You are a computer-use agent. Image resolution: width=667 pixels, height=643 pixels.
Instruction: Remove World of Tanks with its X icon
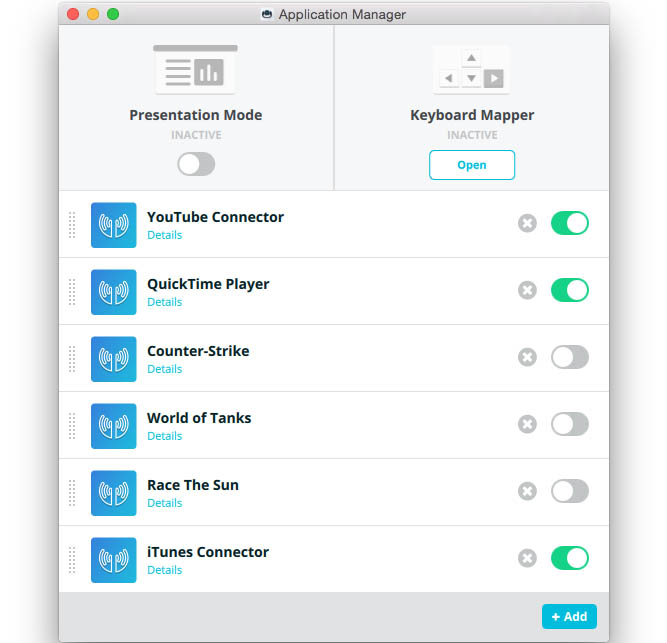point(527,424)
